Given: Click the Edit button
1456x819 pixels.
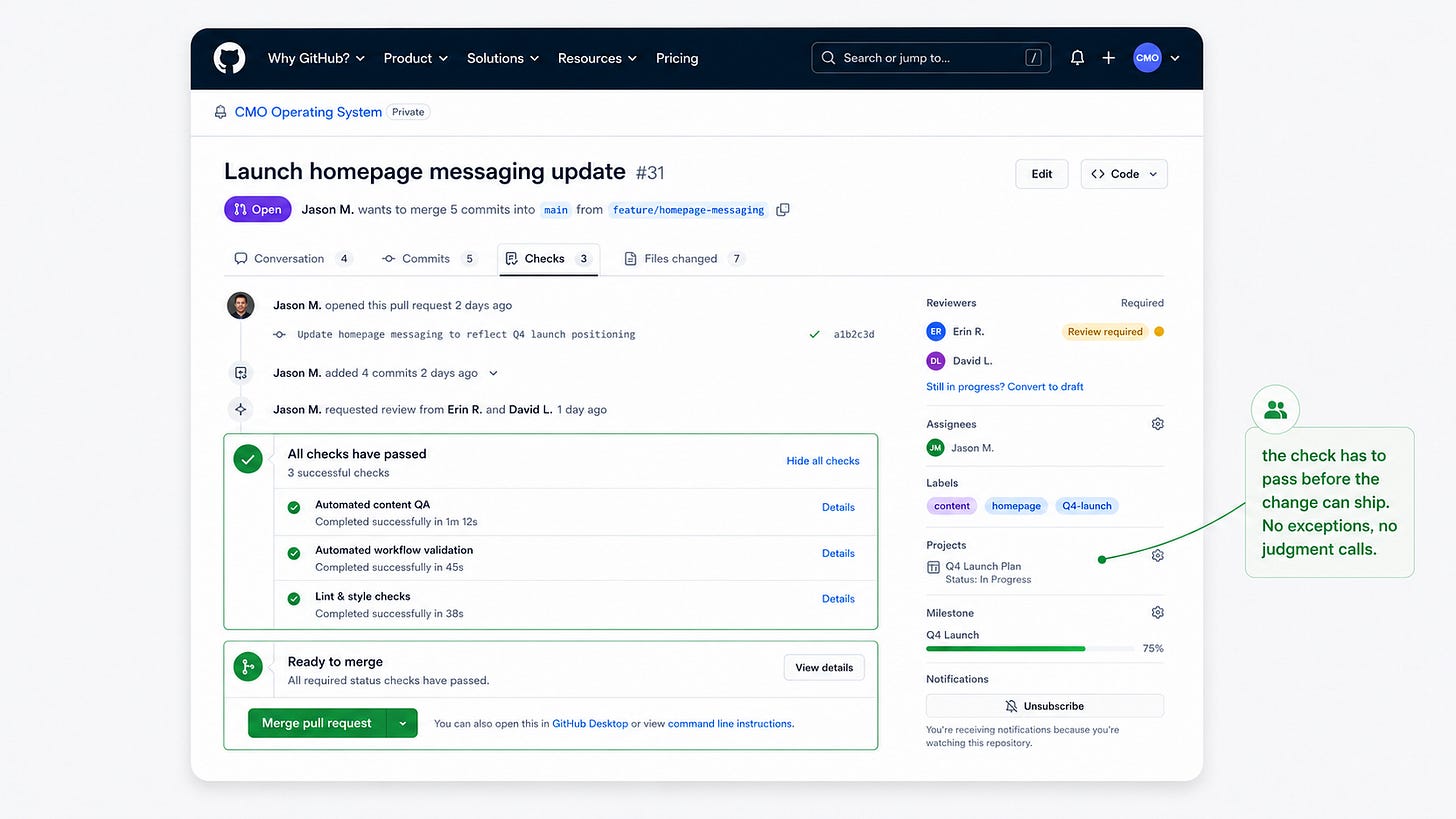Looking at the screenshot, I should [1042, 174].
